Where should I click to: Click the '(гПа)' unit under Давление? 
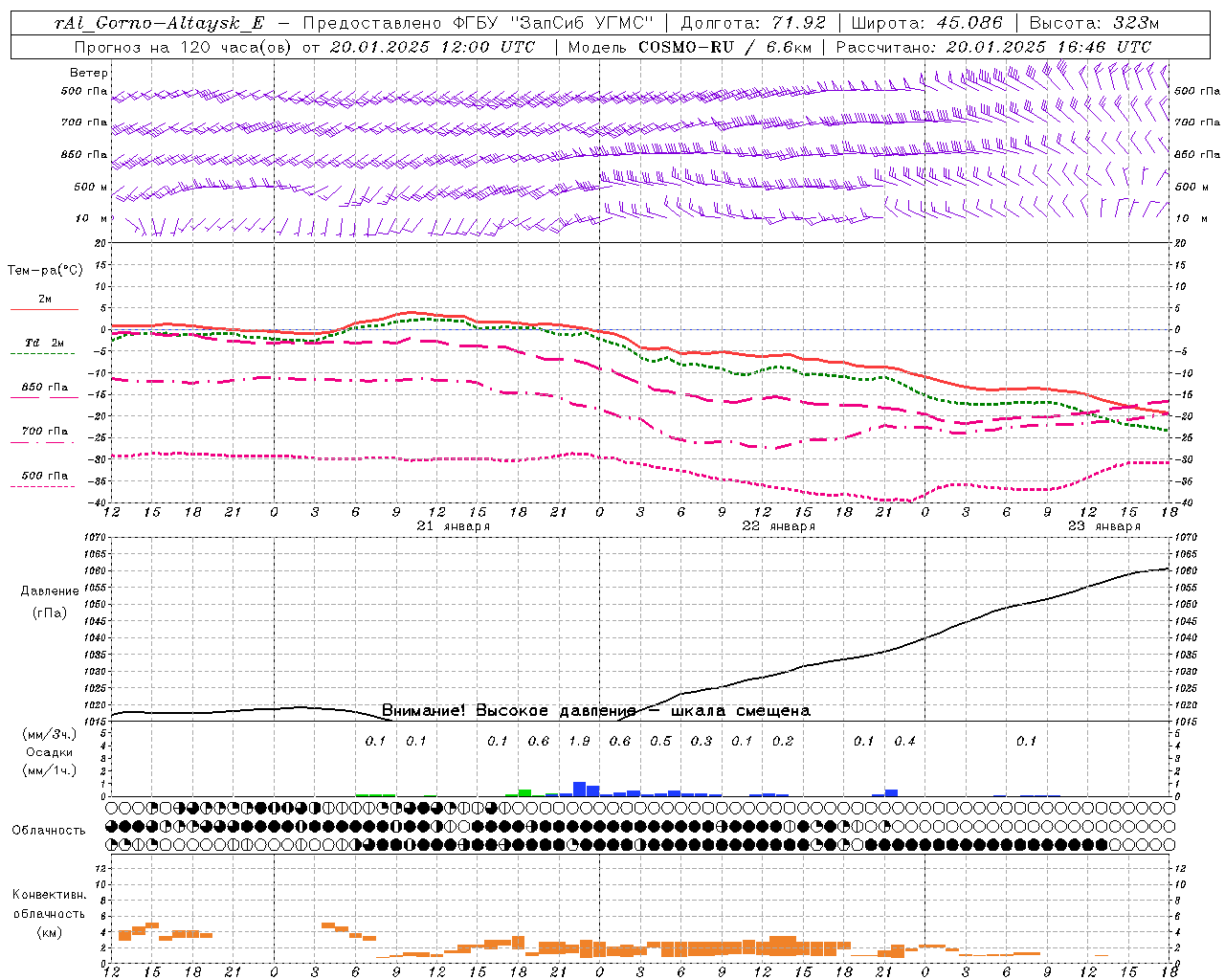(50, 612)
